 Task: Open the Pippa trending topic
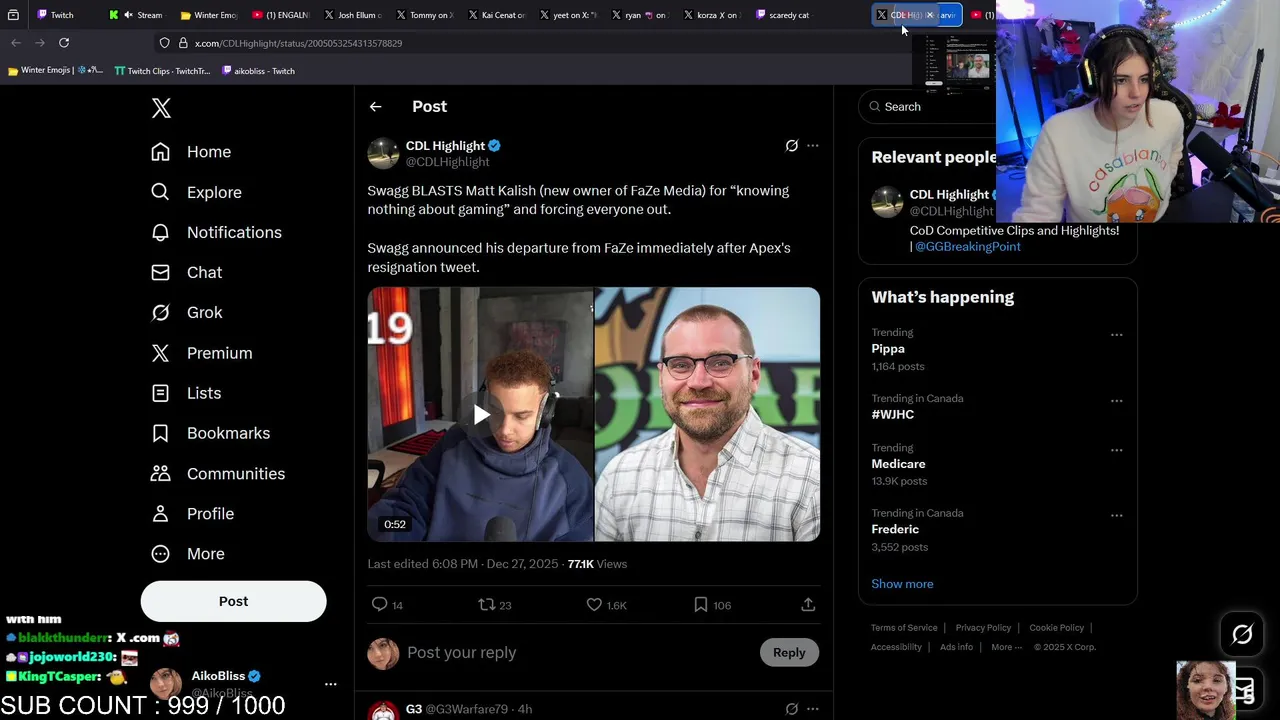tap(888, 349)
